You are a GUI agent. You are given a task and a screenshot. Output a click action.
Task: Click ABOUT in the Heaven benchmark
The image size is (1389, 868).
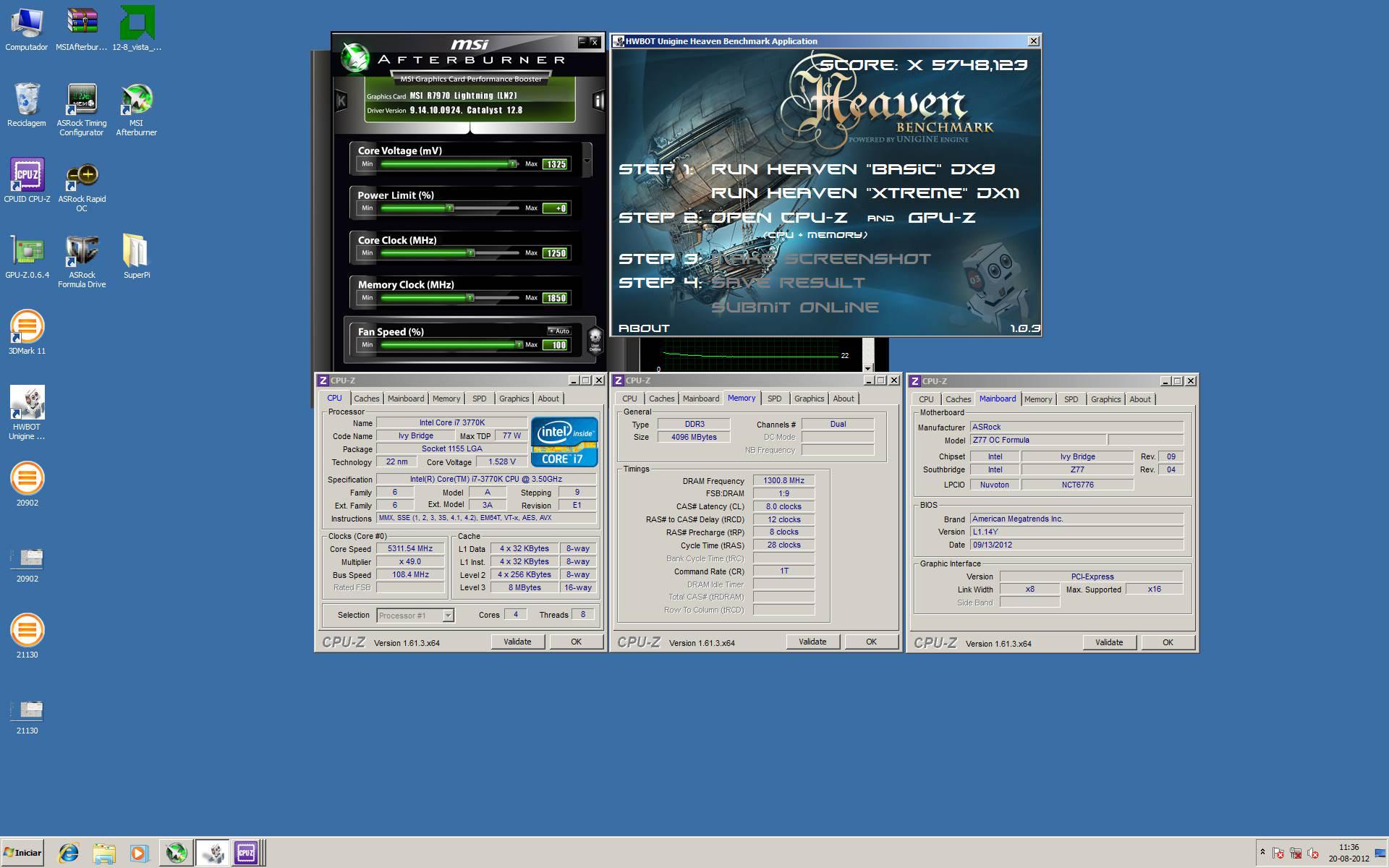644,328
